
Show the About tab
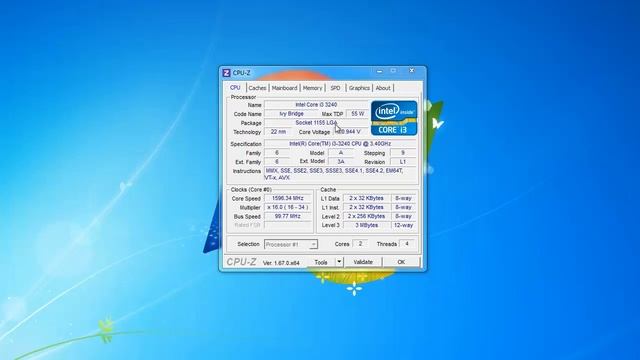click(x=383, y=88)
